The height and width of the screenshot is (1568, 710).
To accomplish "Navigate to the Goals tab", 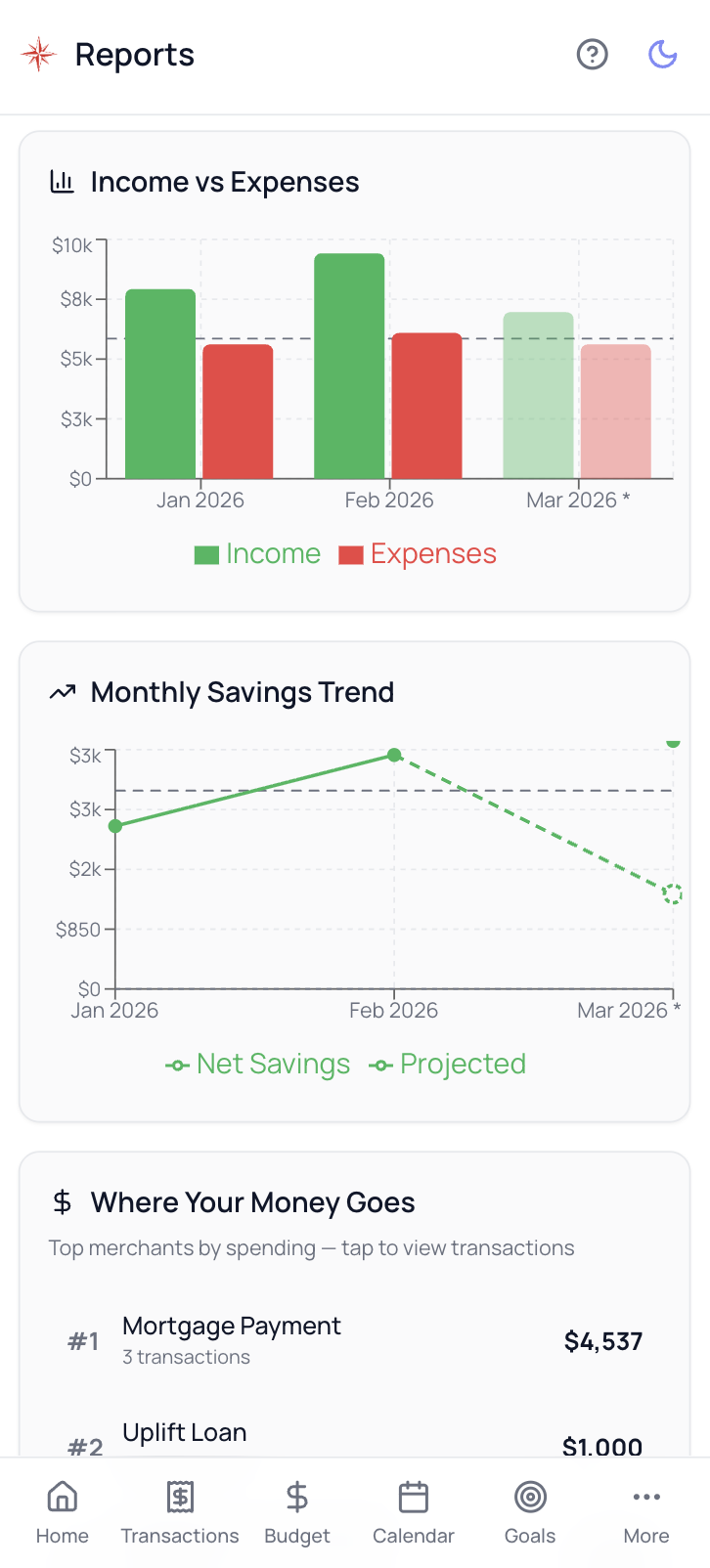I will point(530,1512).
